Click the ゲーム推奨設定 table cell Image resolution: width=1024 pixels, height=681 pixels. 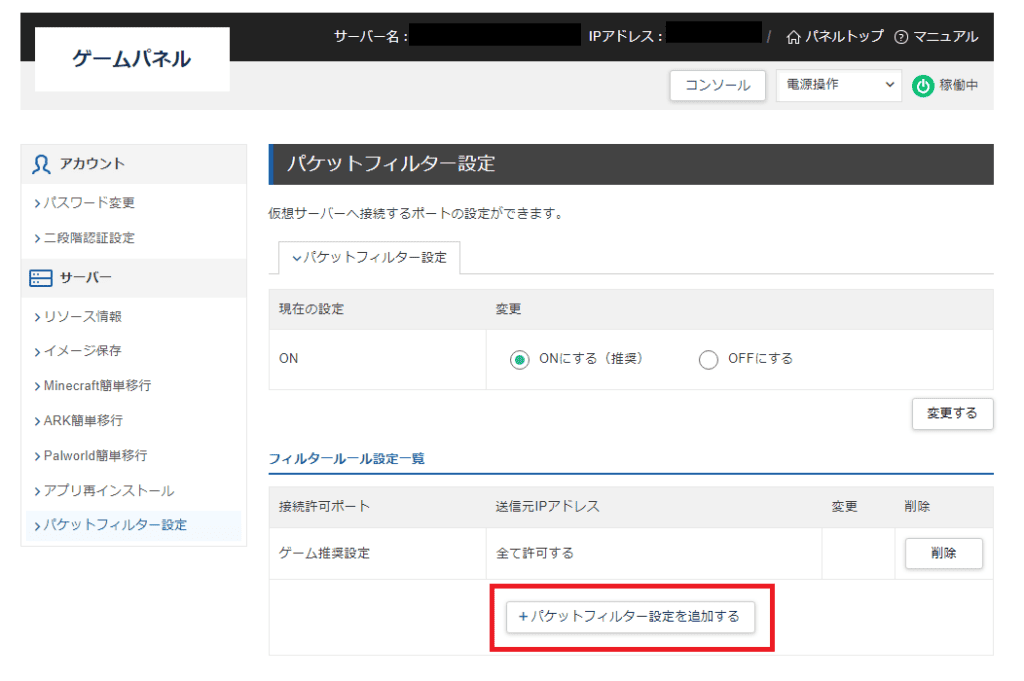click(377, 554)
